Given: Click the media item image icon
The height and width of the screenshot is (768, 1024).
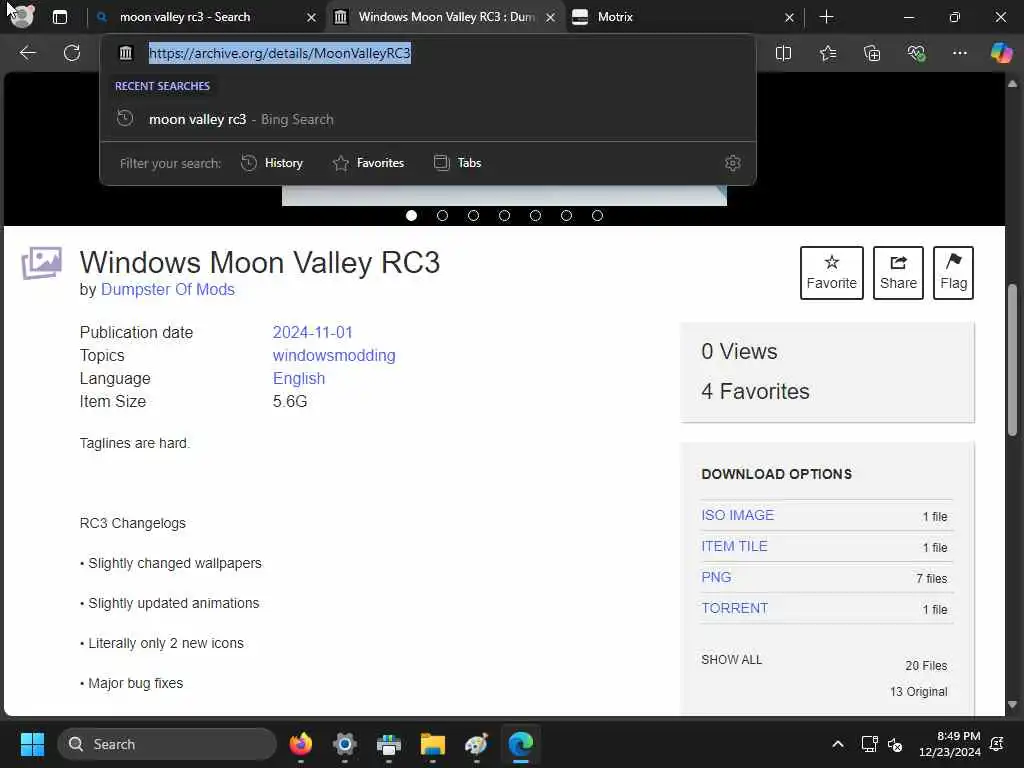Looking at the screenshot, I should (x=42, y=263).
